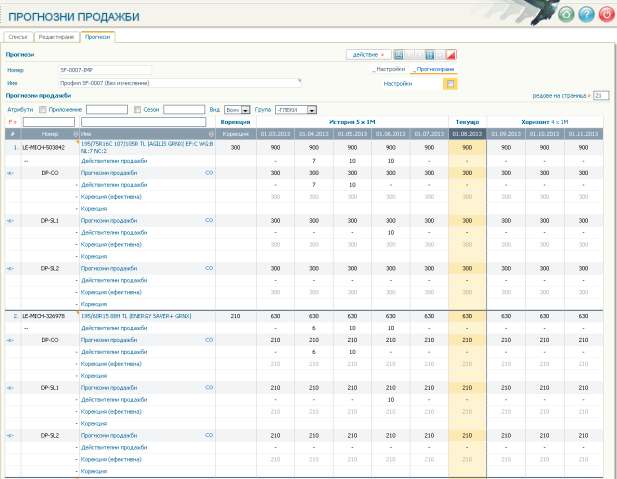This screenshot has height=479, width=617.
Task: Toggle the Приложение checkbox
Action: tap(43, 110)
